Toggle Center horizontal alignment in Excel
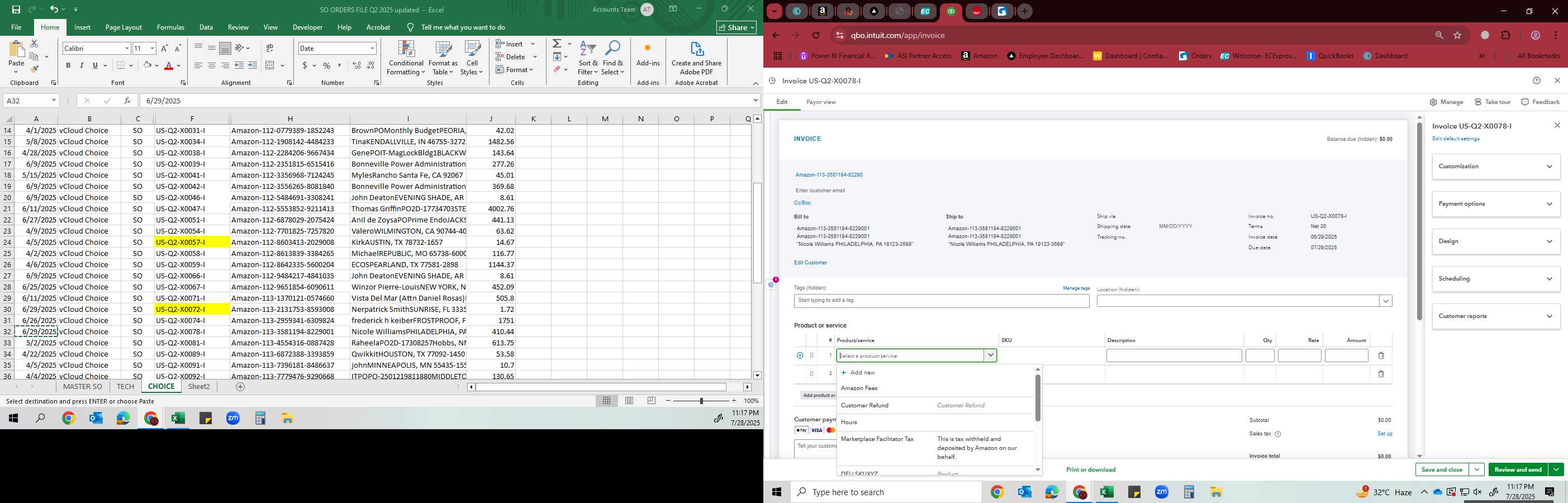The width and height of the screenshot is (1568, 503). pyautogui.click(x=212, y=65)
